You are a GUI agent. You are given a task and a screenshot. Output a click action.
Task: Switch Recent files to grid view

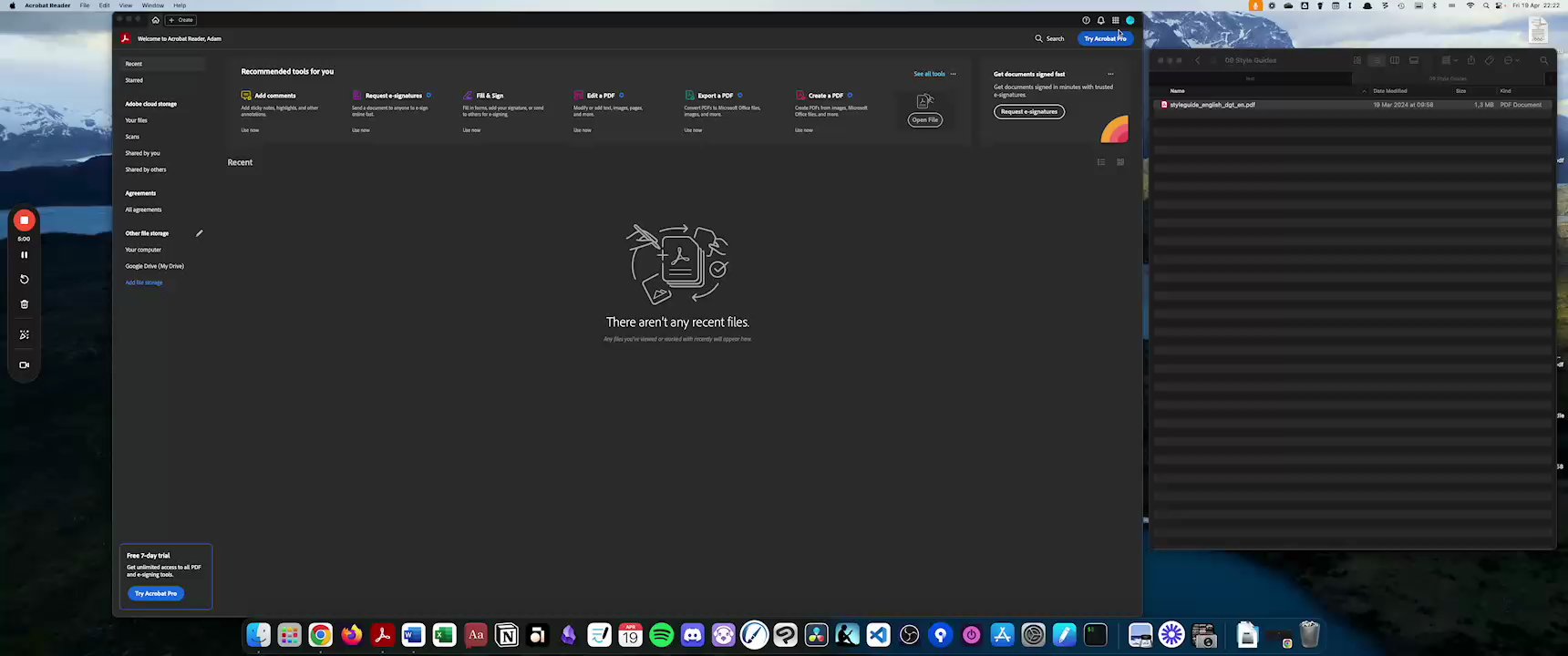pyautogui.click(x=1120, y=162)
